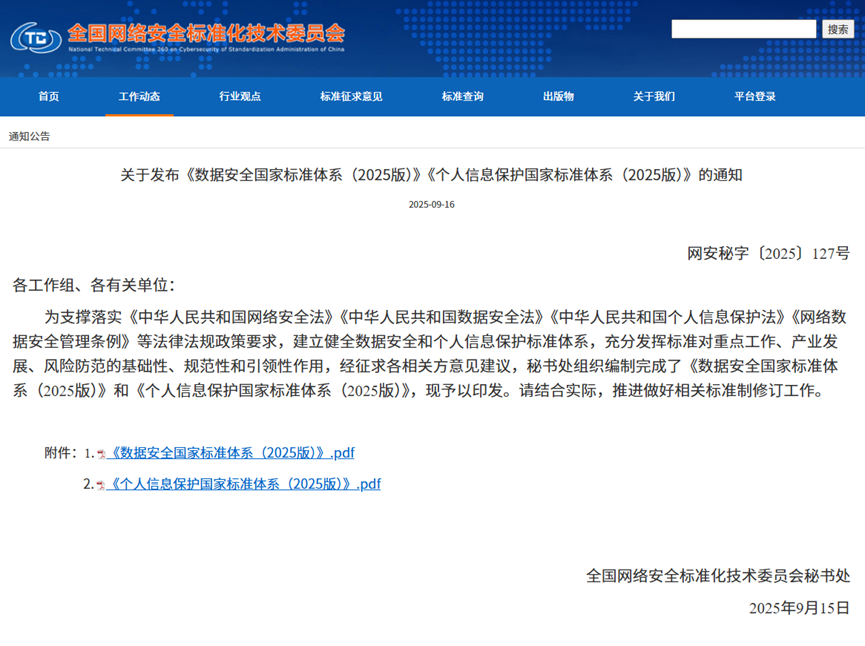Click the committee name banner text

tap(205, 30)
